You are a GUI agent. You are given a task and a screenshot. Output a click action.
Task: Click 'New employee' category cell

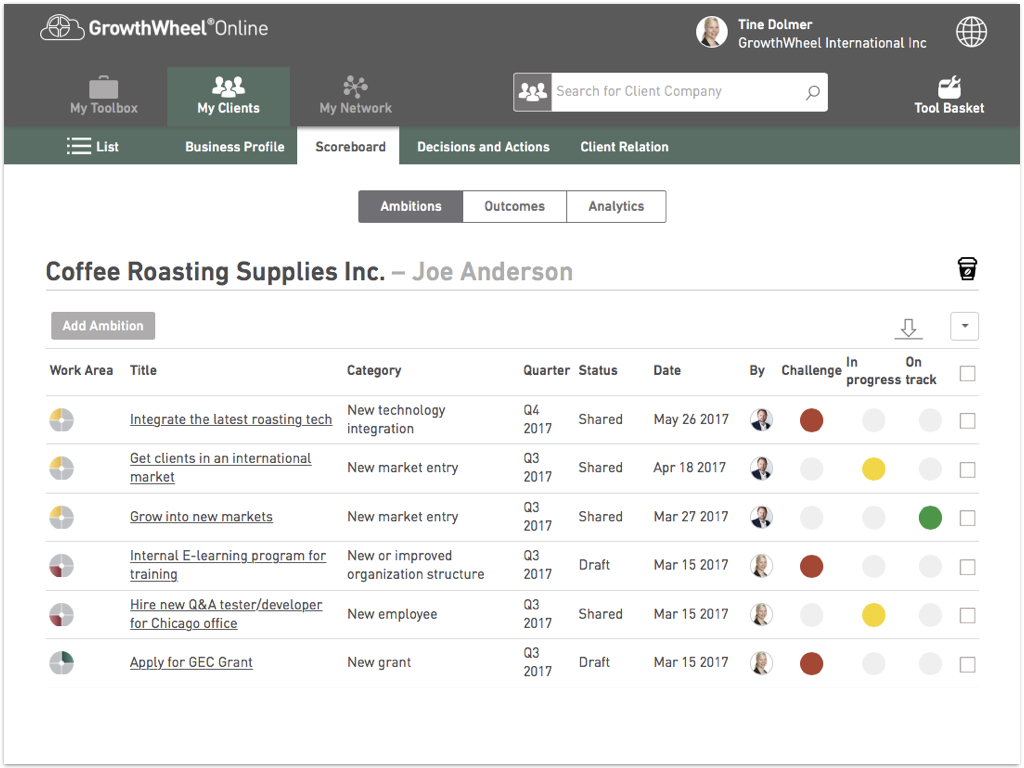pos(392,614)
